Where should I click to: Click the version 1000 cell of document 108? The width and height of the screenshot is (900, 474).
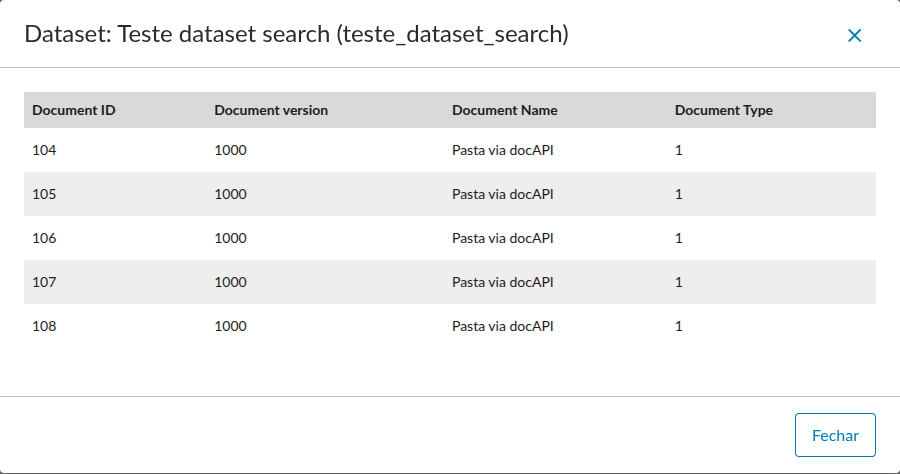[230, 326]
